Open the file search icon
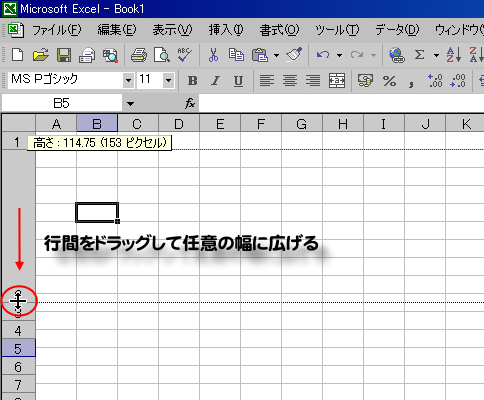This screenshot has width=484, height=400. [x=110, y=55]
